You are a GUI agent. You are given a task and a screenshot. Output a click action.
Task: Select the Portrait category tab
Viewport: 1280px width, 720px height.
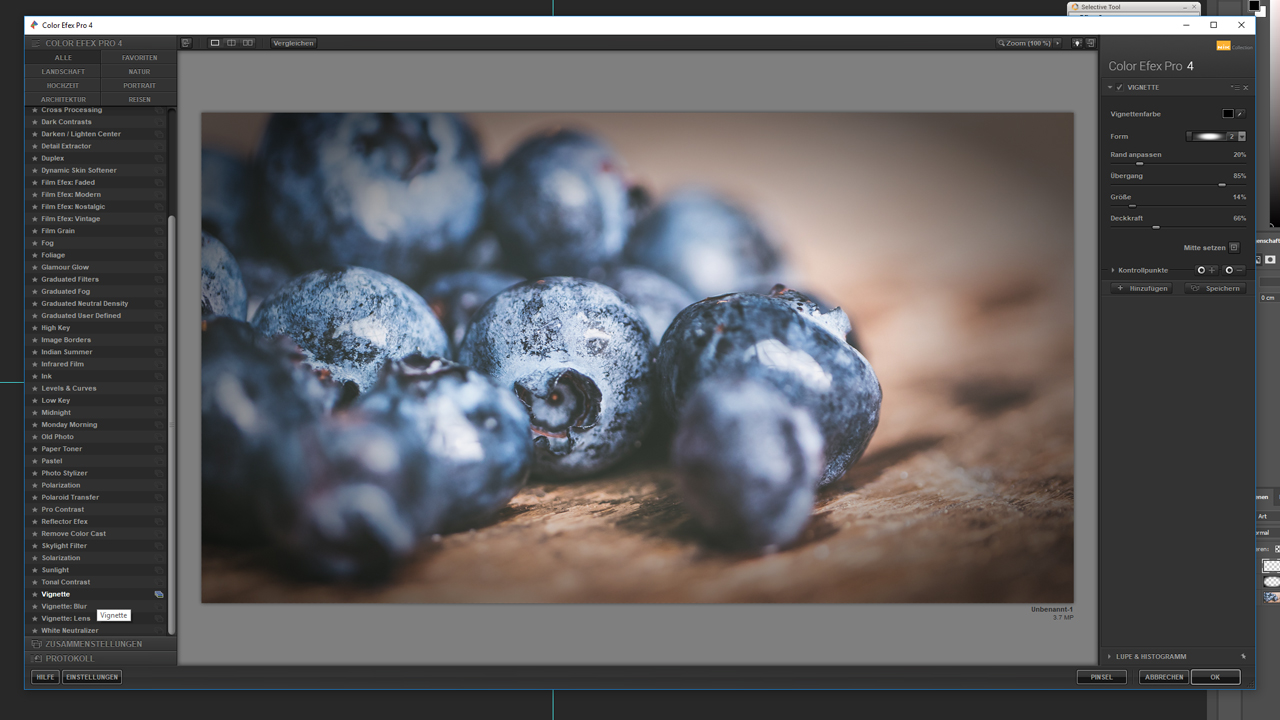(x=139, y=86)
